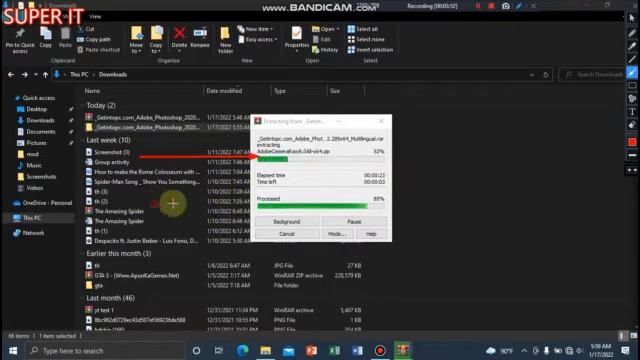
Task: Open the View ribbon tab
Action: pyautogui.click(x=95, y=16)
